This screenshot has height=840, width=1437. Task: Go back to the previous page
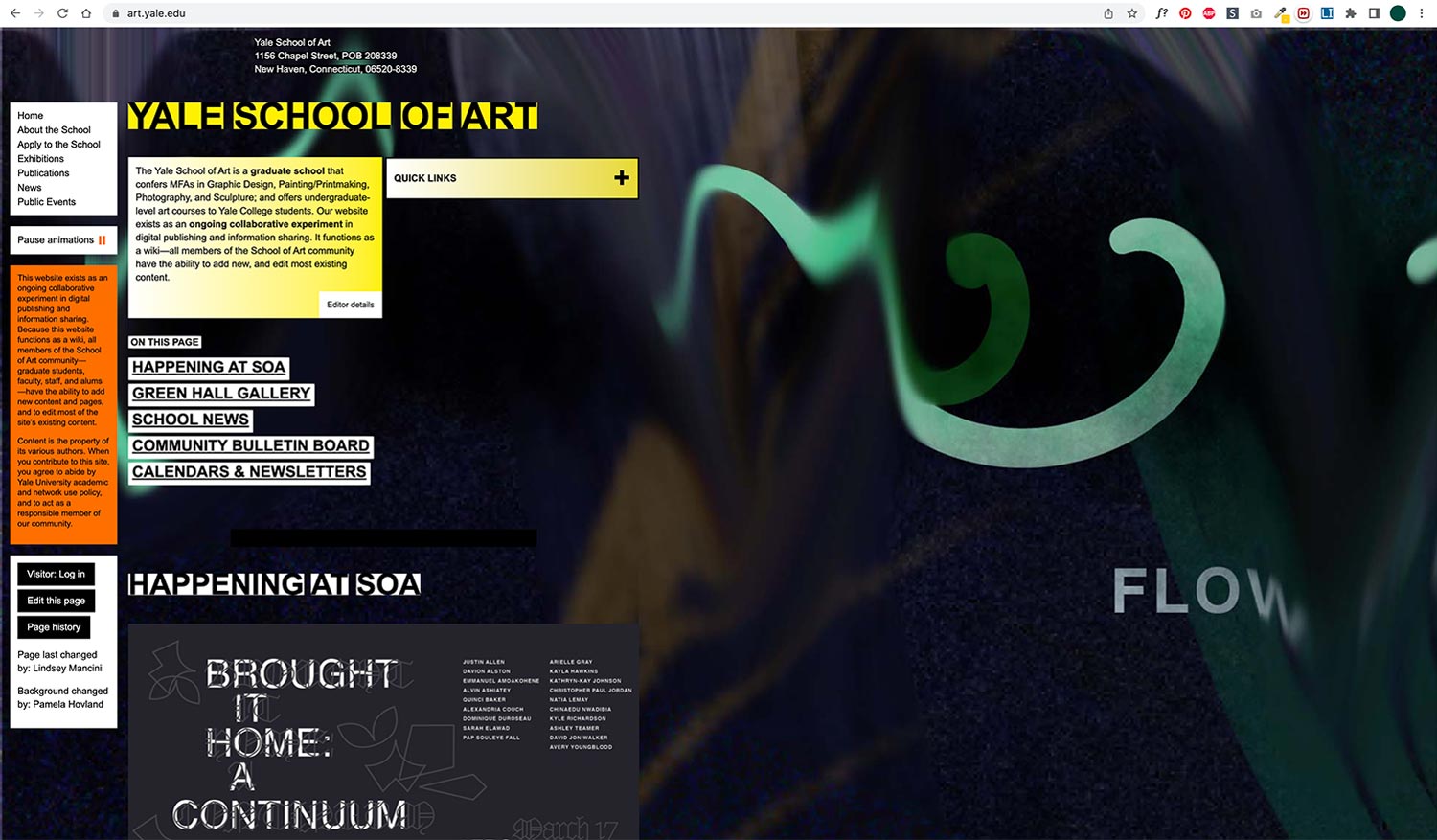coord(15,13)
